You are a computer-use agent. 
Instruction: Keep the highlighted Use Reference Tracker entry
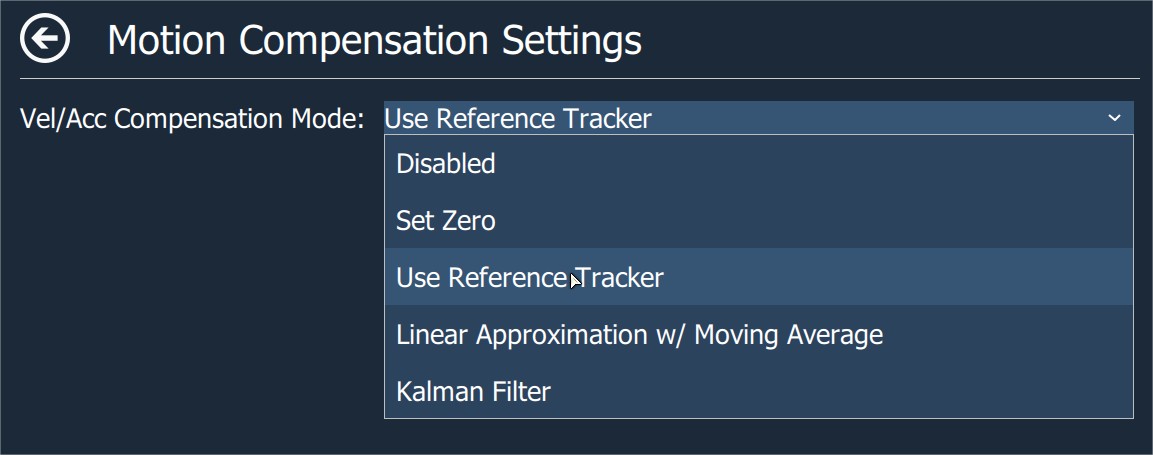click(x=529, y=277)
